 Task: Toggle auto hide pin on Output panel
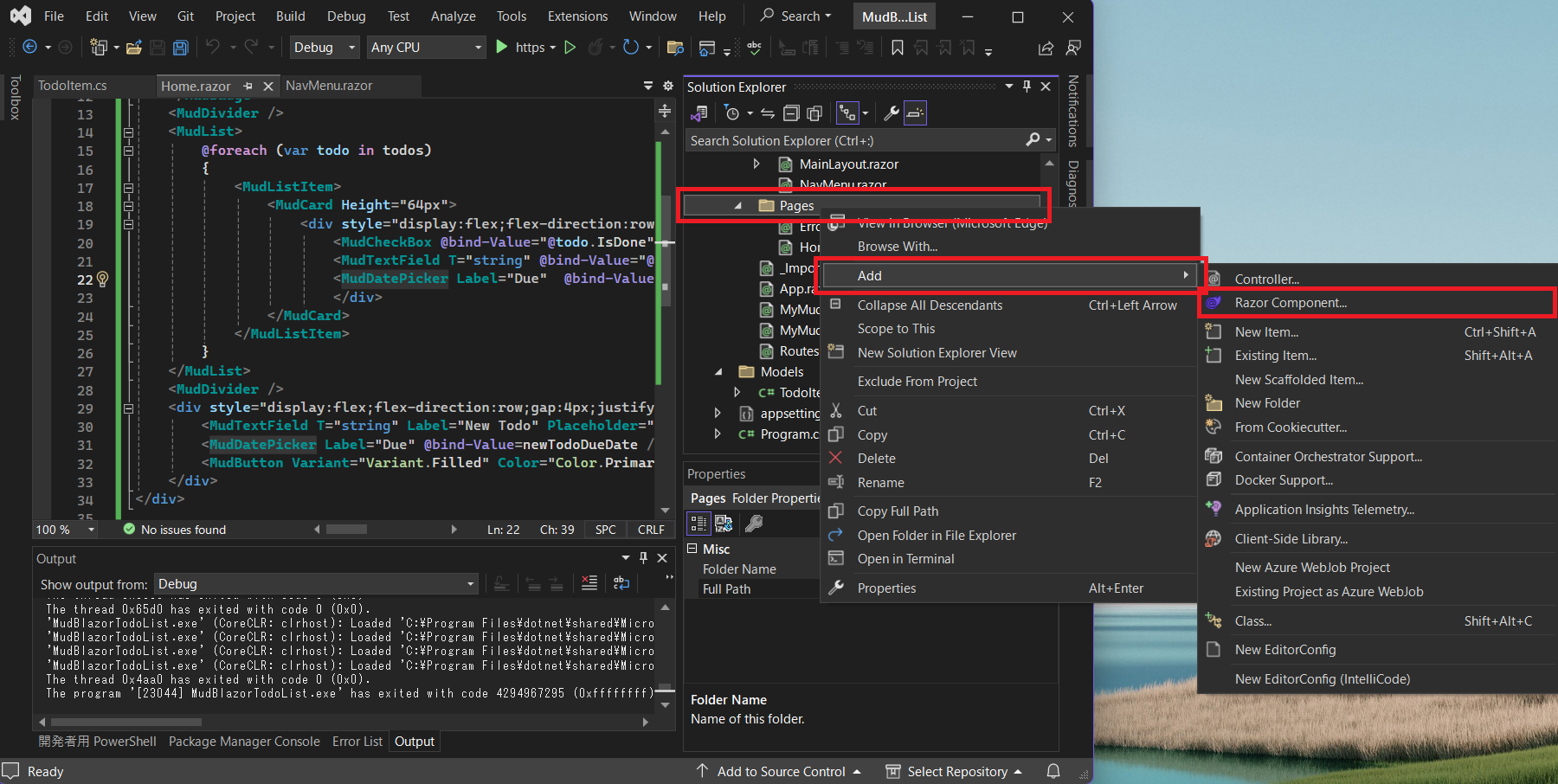pyautogui.click(x=643, y=558)
